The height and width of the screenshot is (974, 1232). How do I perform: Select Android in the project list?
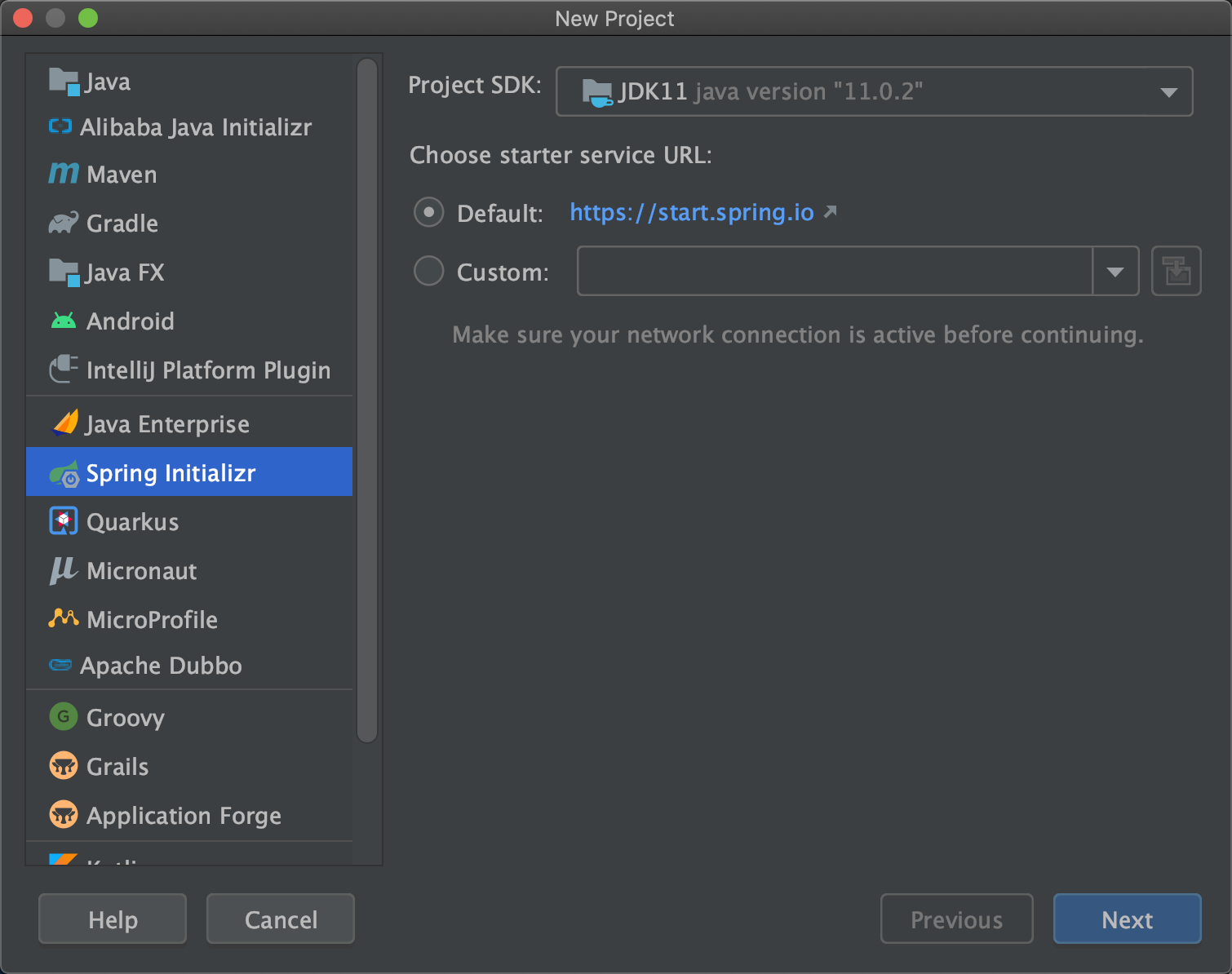pyautogui.click(x=189, y=321)
